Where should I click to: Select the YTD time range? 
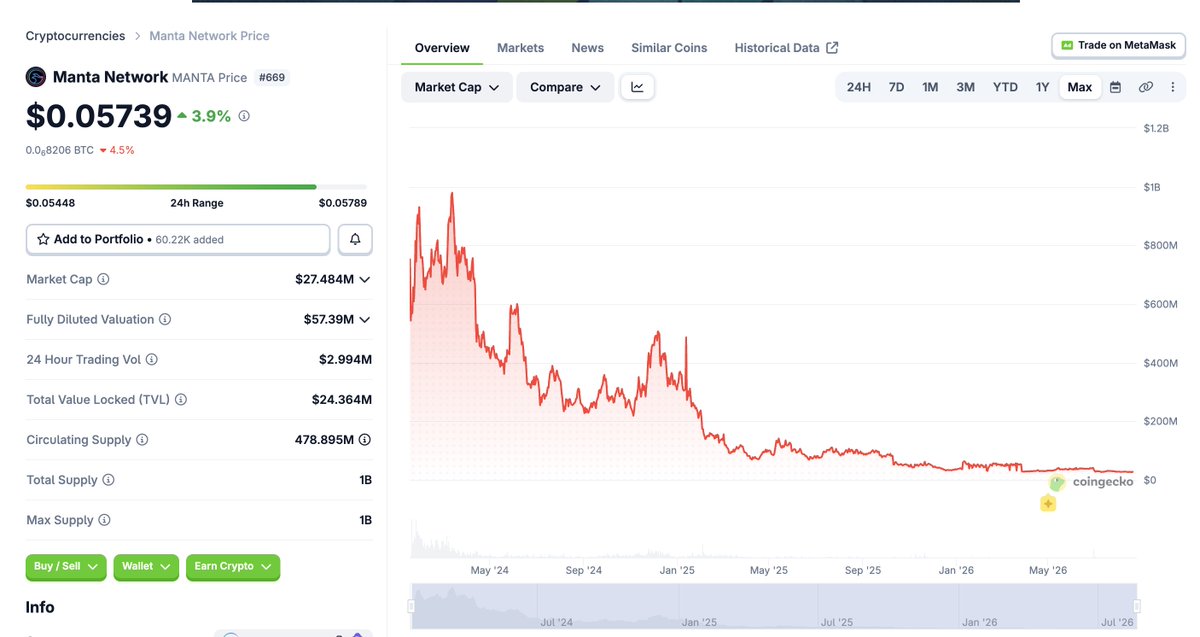(1005, 87)
